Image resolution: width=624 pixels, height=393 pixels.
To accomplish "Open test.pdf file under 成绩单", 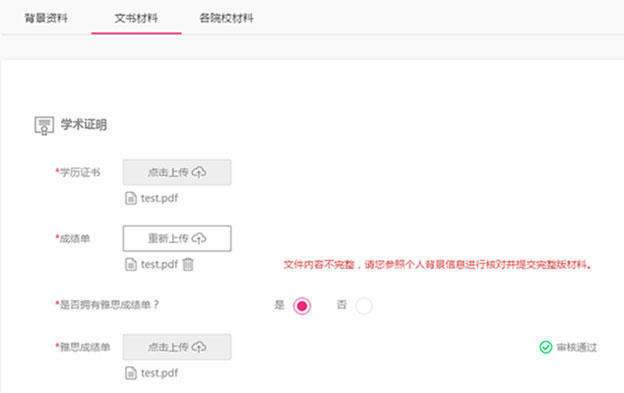I will (x=159, y=265).
